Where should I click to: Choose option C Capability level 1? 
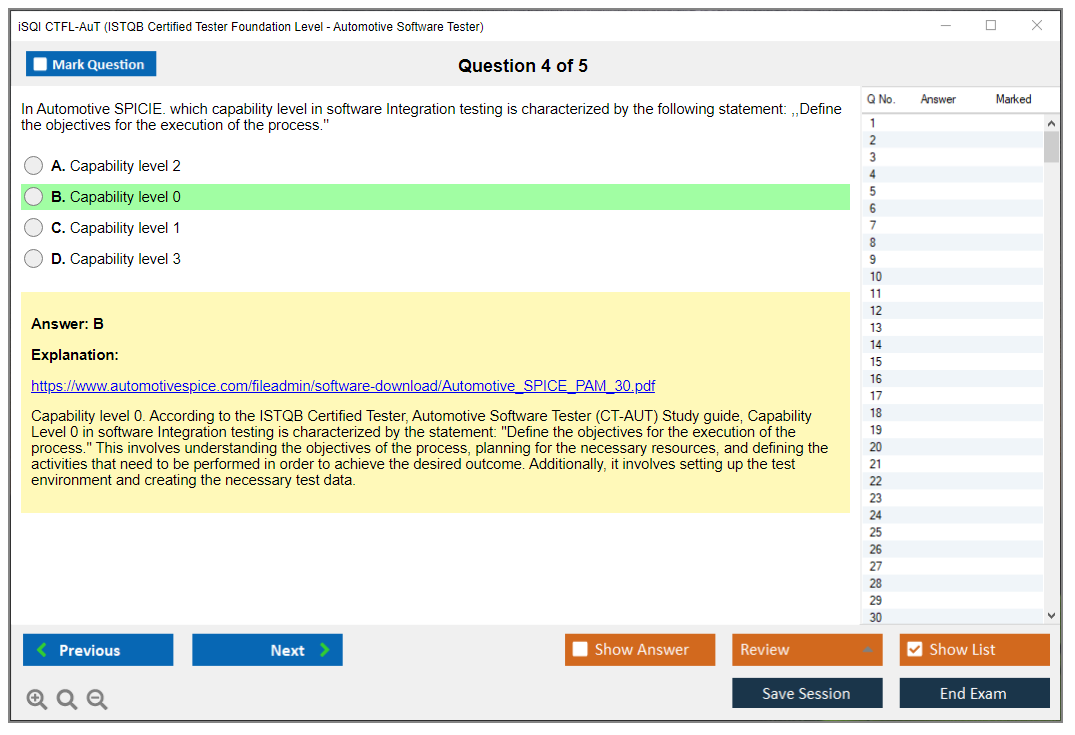(34, 228)
